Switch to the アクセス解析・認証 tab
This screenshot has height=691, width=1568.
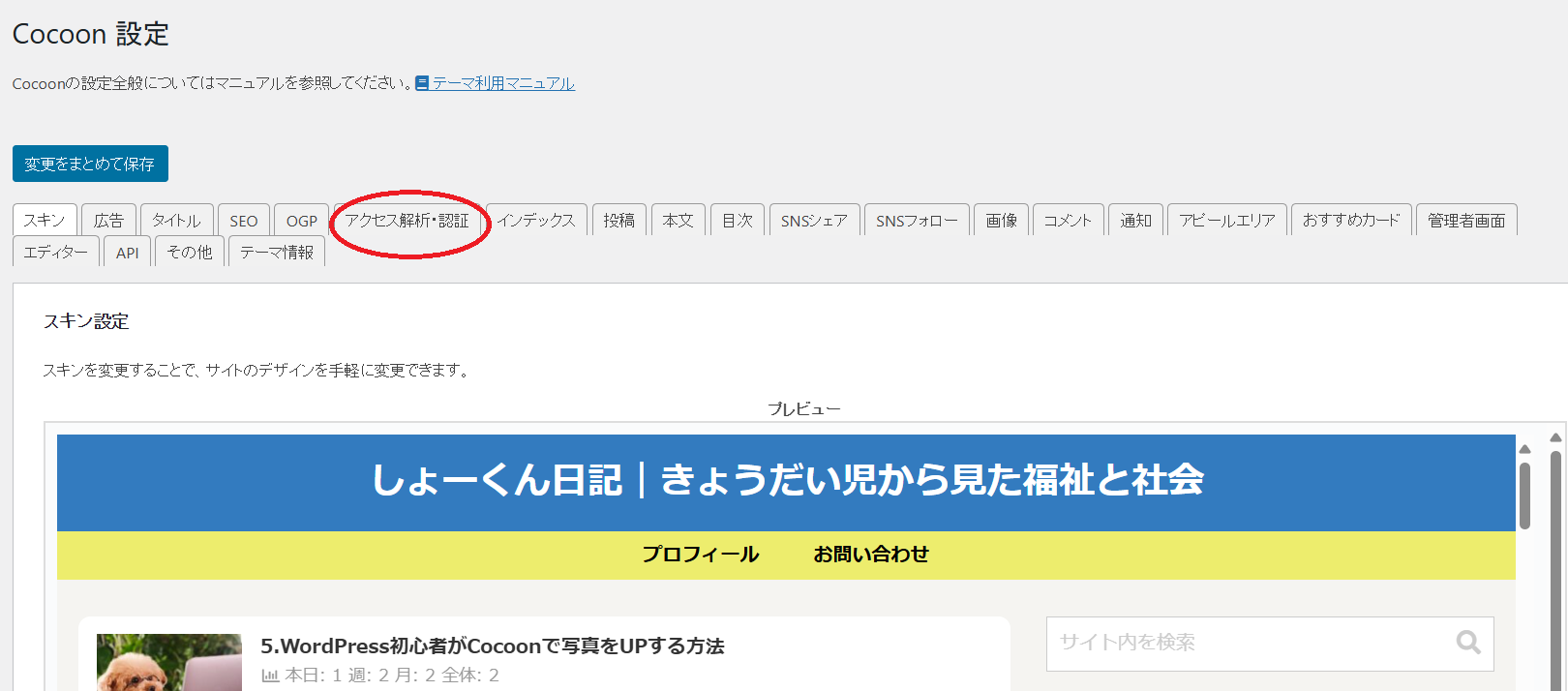pyautogui.click(x=407, y=221)
